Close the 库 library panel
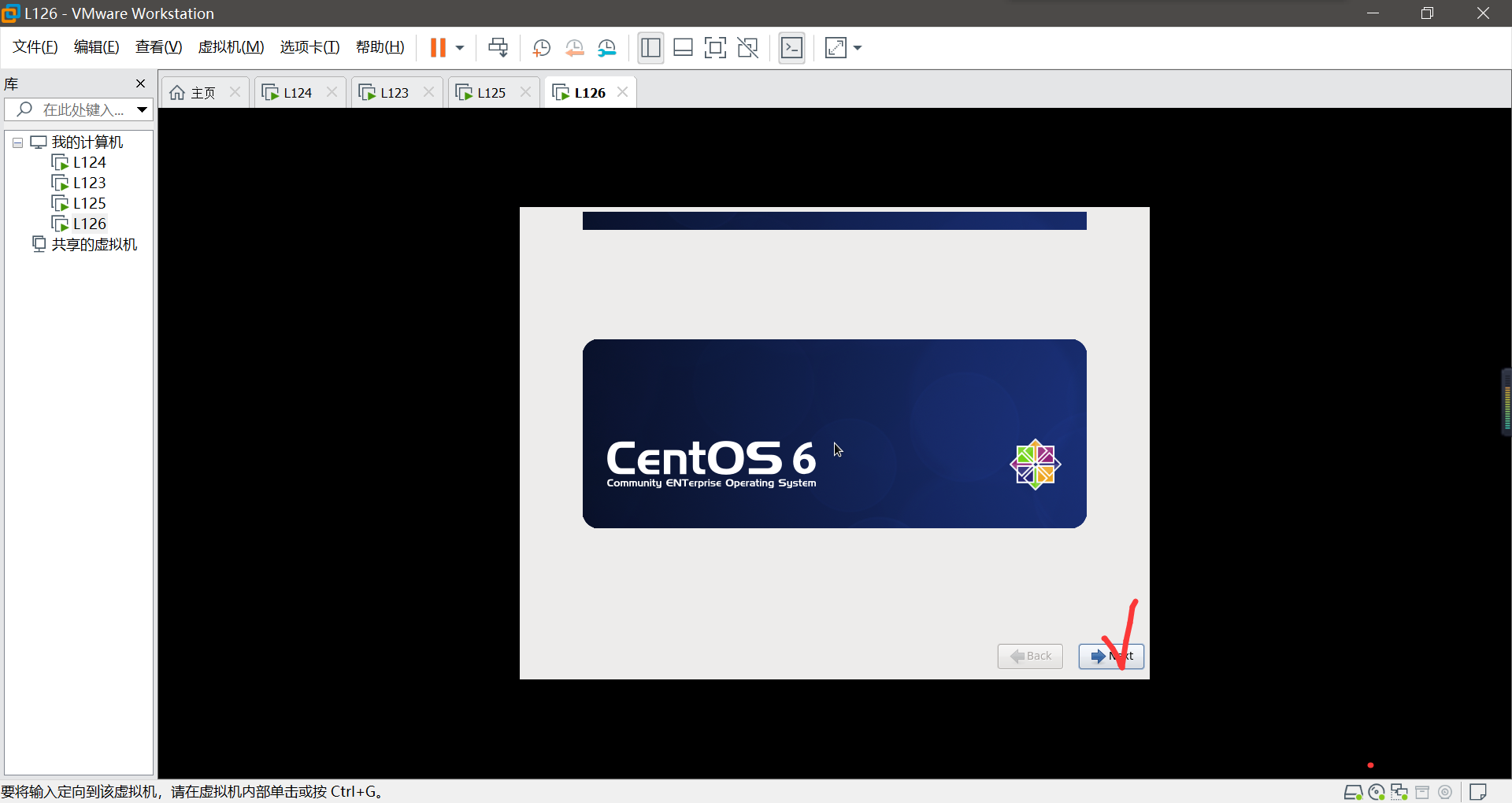This screenshot has width=1512, height=803. [140, 83]
